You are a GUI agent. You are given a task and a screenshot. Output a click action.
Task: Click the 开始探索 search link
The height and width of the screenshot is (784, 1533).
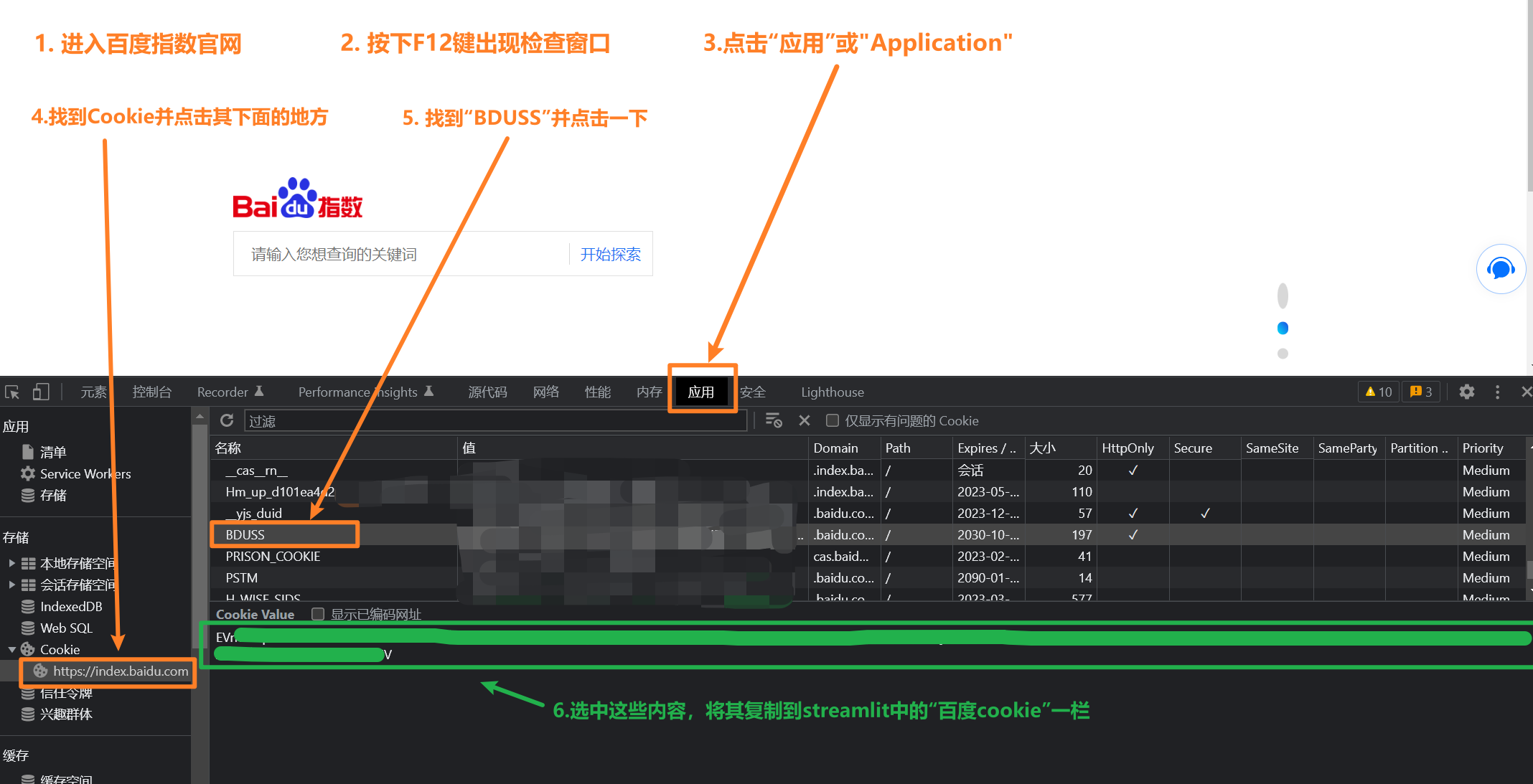point(610,254)
